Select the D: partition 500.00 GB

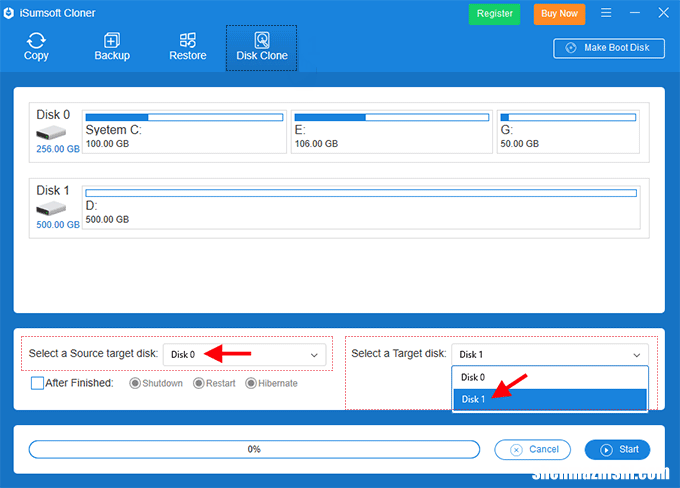click(x=361, y=207)
